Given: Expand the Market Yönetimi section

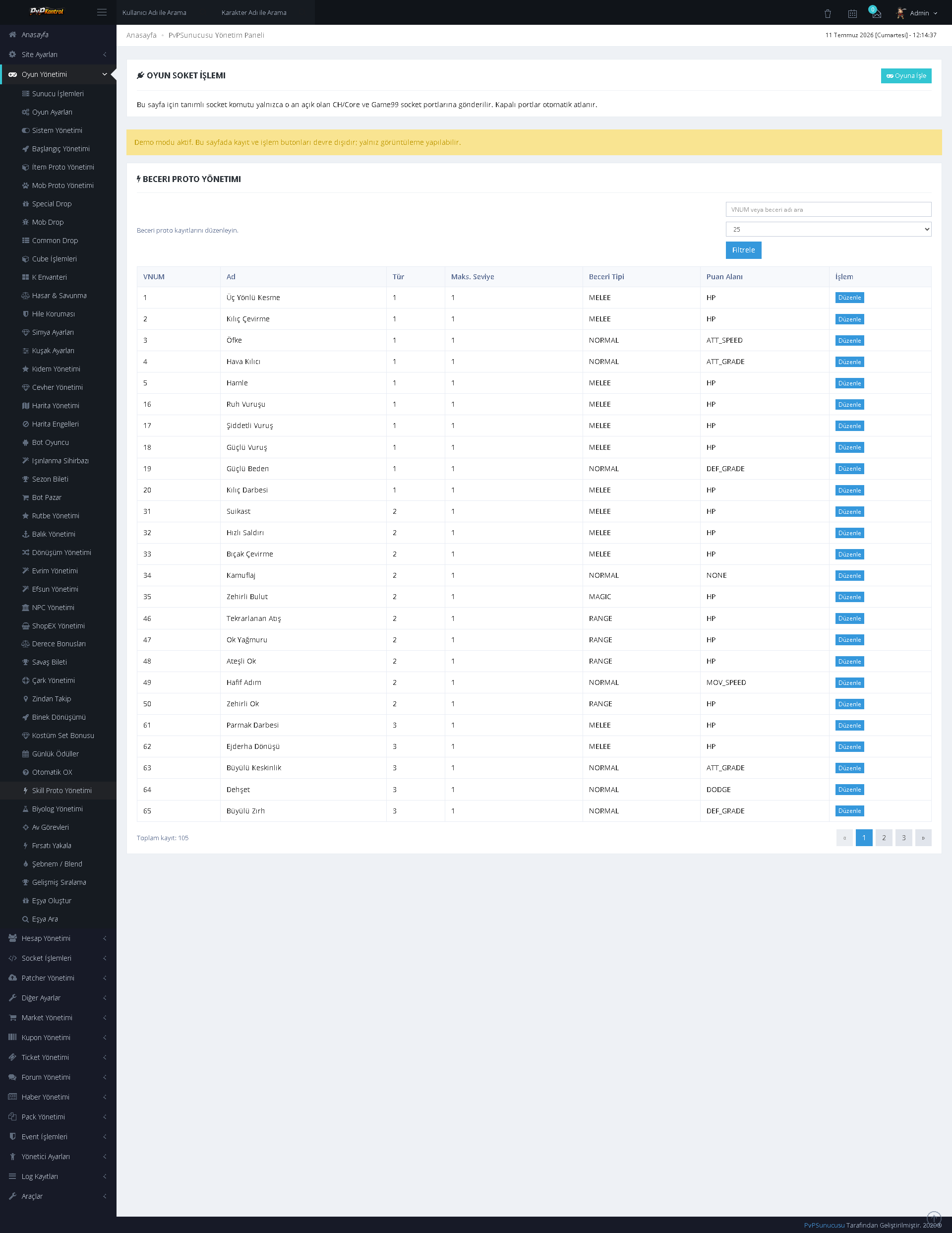Looking at the screenshot, I should (58, 1017).
